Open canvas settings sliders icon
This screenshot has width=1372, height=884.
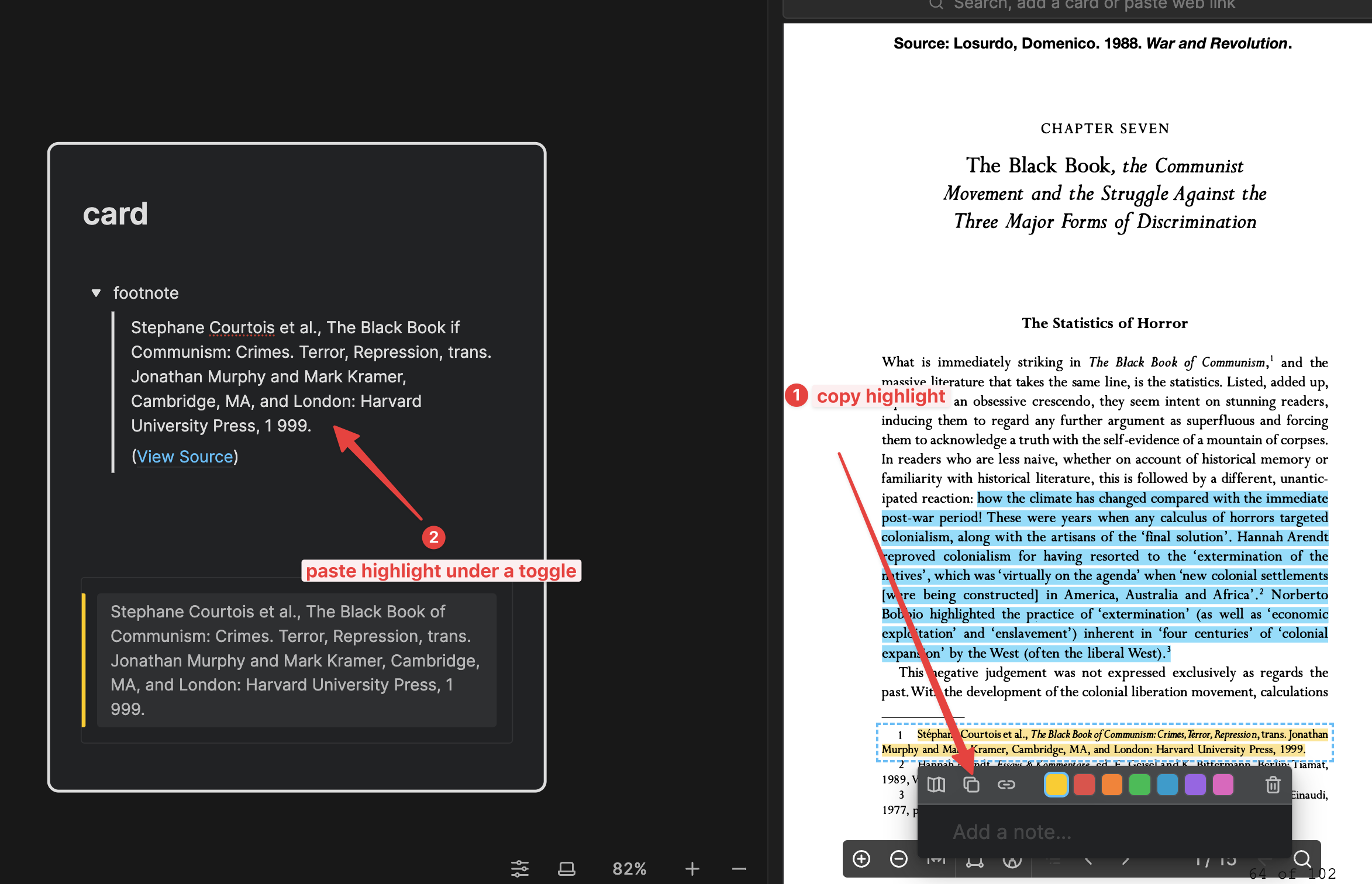tap(519, 869)
